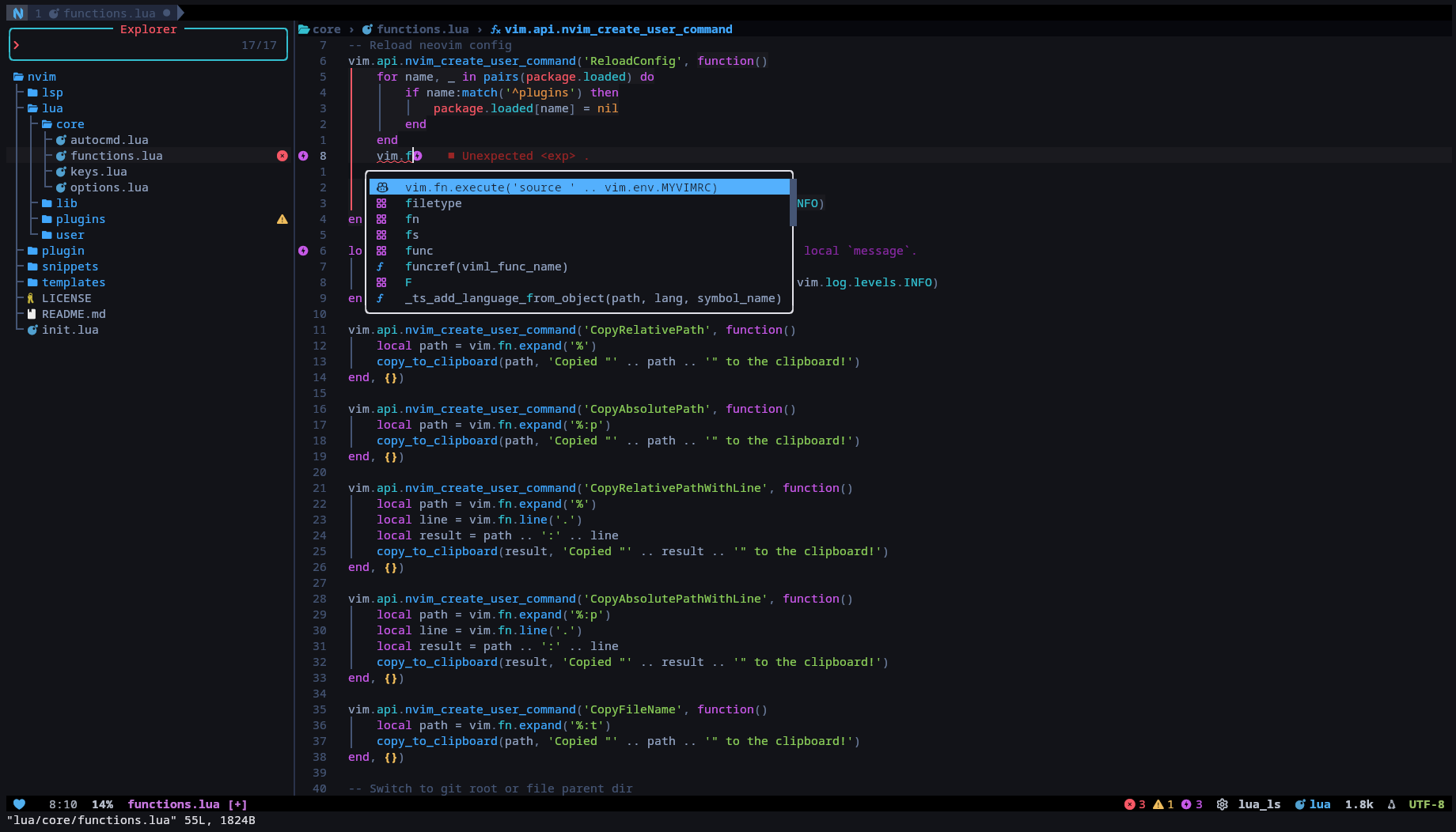The width and height of the screenshot is (1456, 832).
Task: Select F completion item
Action: click(579, 282)
